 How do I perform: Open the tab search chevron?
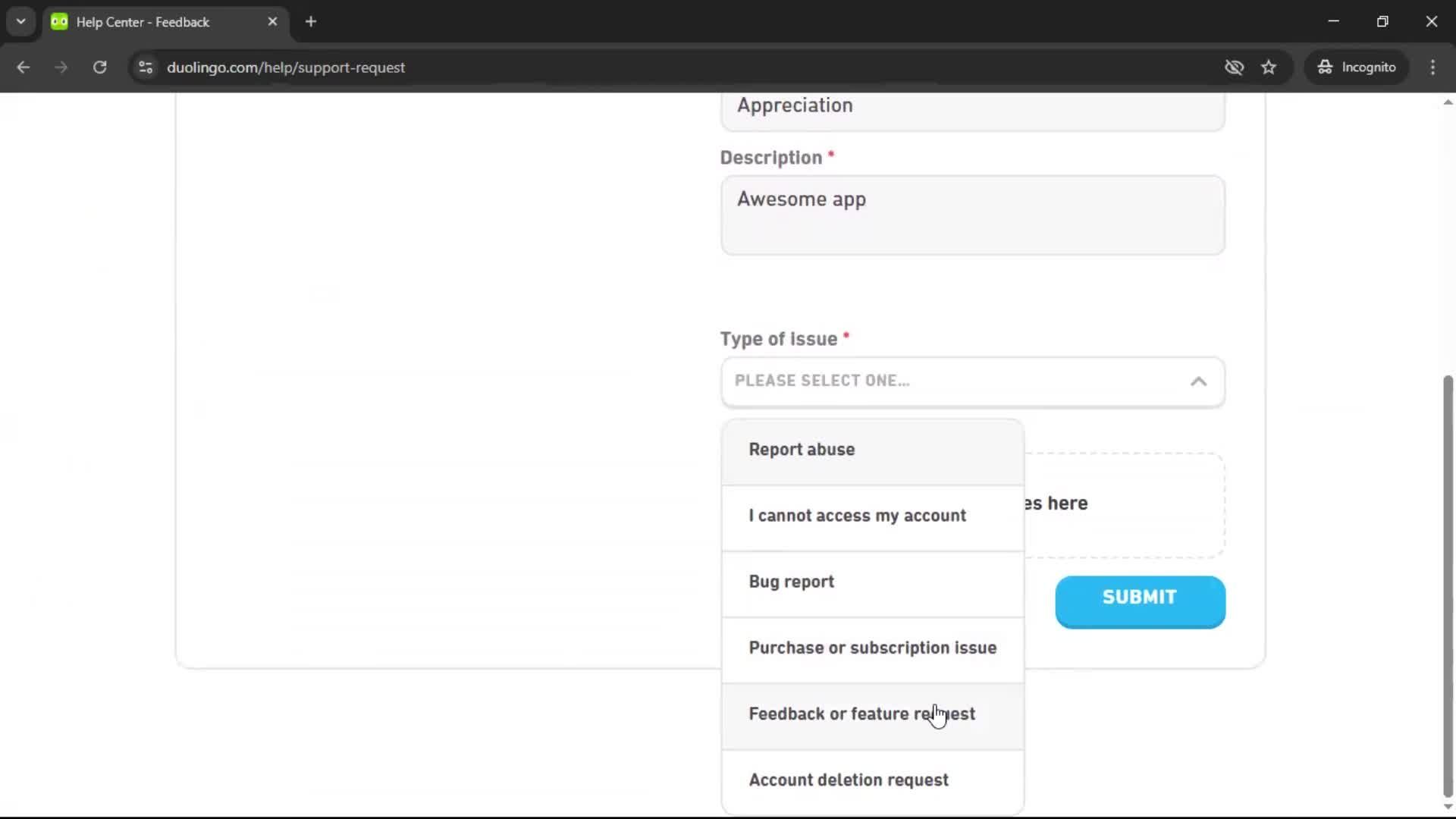point(20,21)
